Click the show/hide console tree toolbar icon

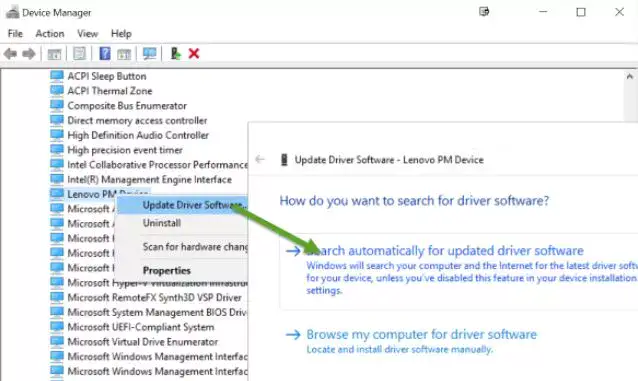pos(54,53)
